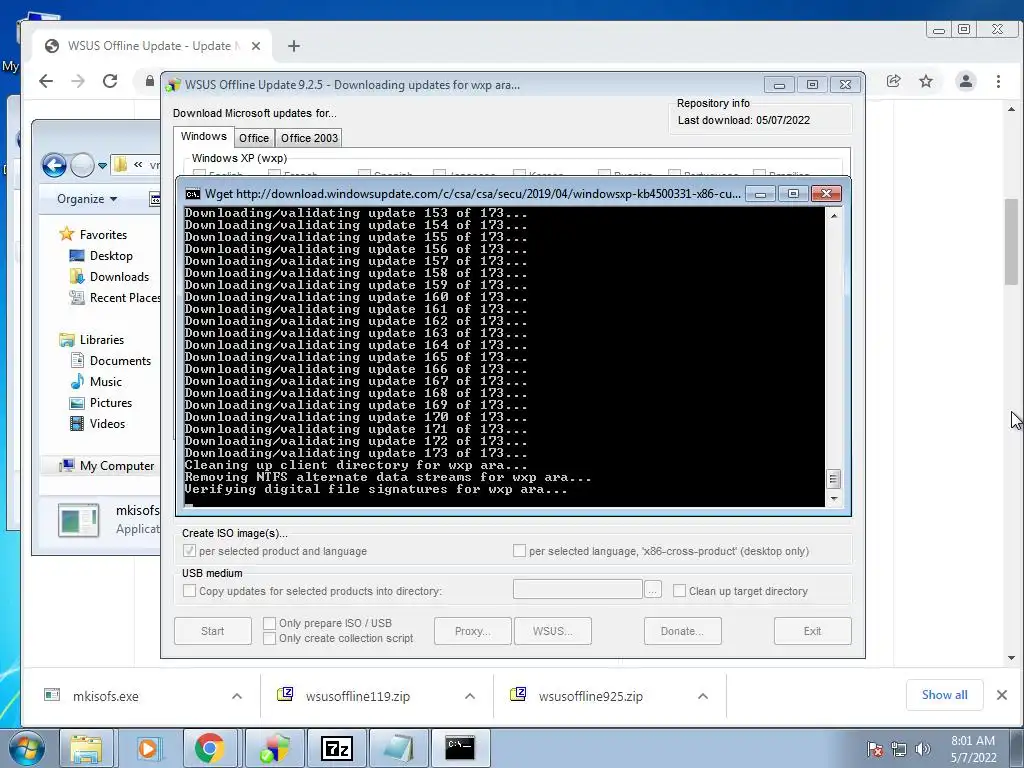Select Desktop in Explorer Favorites
Screen dimensions: 1024x768
coord(101,255)
